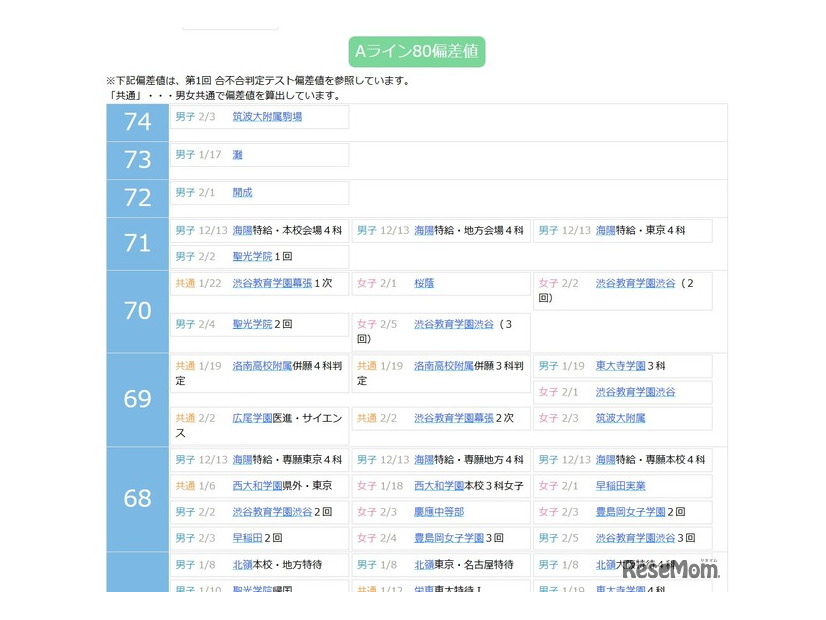Screen dimensions: 826x620
Task: Select the 69 deviation value cell
Action: coord(137,400)
